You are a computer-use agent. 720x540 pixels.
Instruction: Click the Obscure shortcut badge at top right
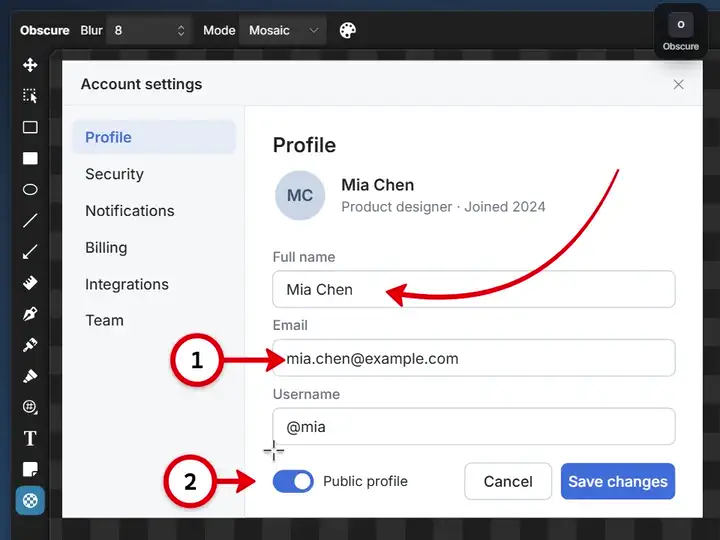(x=681, y=31)
